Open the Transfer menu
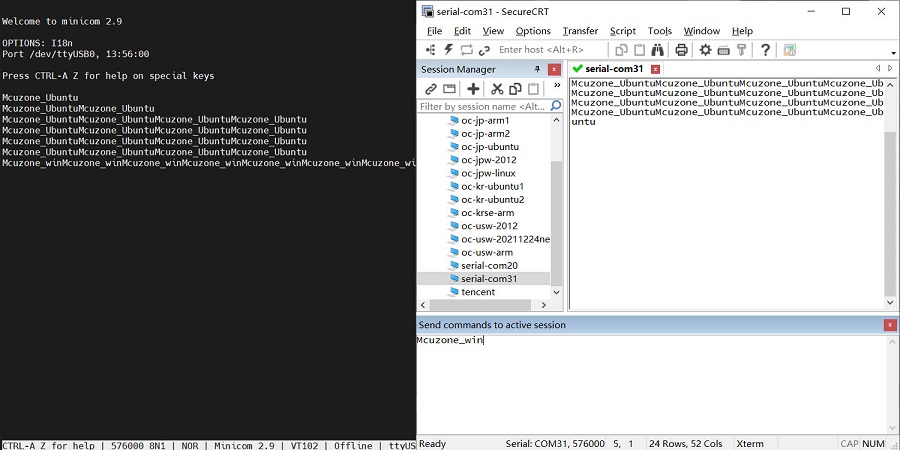Image resolution: width=900 pixels, height=450 pixels. (580, 31)
